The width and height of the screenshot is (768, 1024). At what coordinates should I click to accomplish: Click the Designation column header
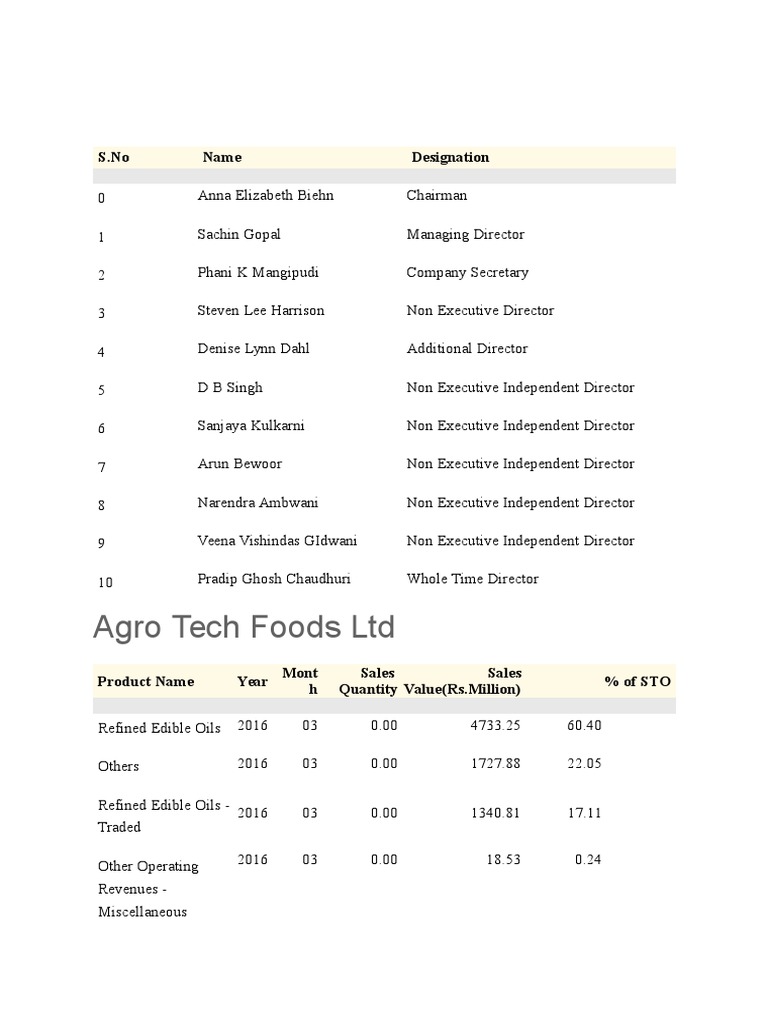click(450, 157)
